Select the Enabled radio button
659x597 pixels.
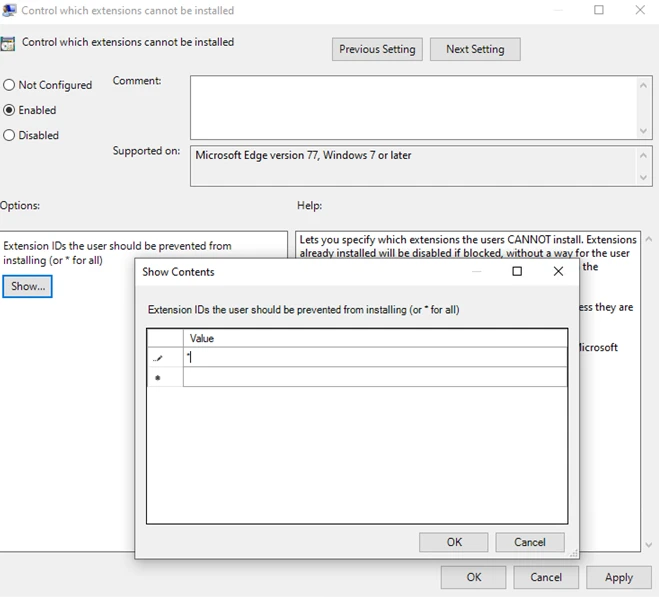coord(9,110)
